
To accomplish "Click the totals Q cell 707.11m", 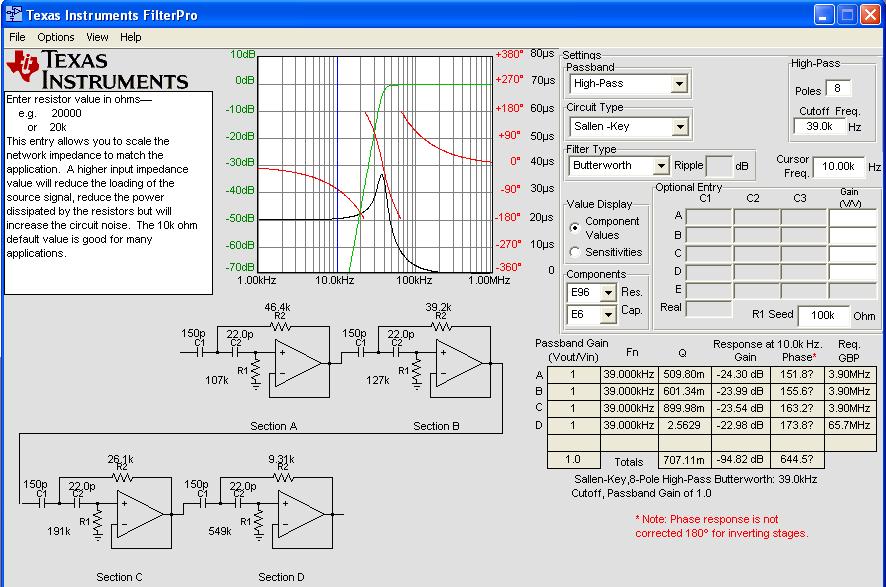I will click(x=684, y=460).
